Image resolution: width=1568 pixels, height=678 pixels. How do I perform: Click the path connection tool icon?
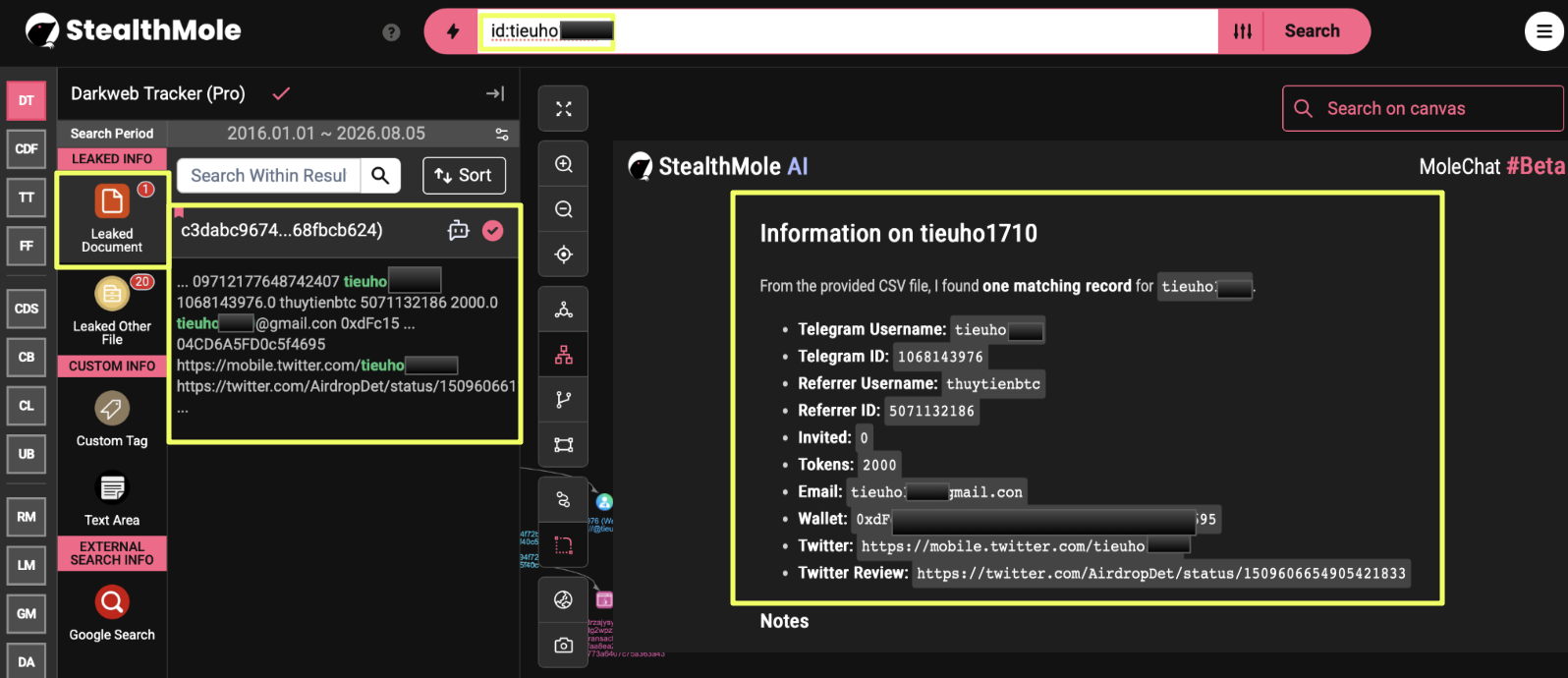point(563,500)
